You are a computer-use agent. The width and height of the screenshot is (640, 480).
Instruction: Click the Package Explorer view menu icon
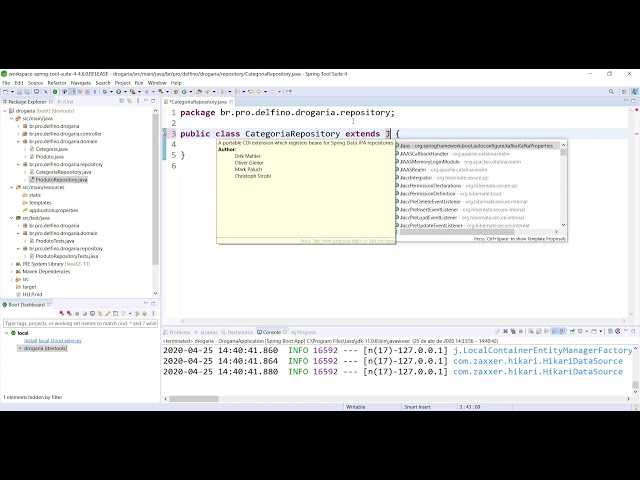[138, 101]
